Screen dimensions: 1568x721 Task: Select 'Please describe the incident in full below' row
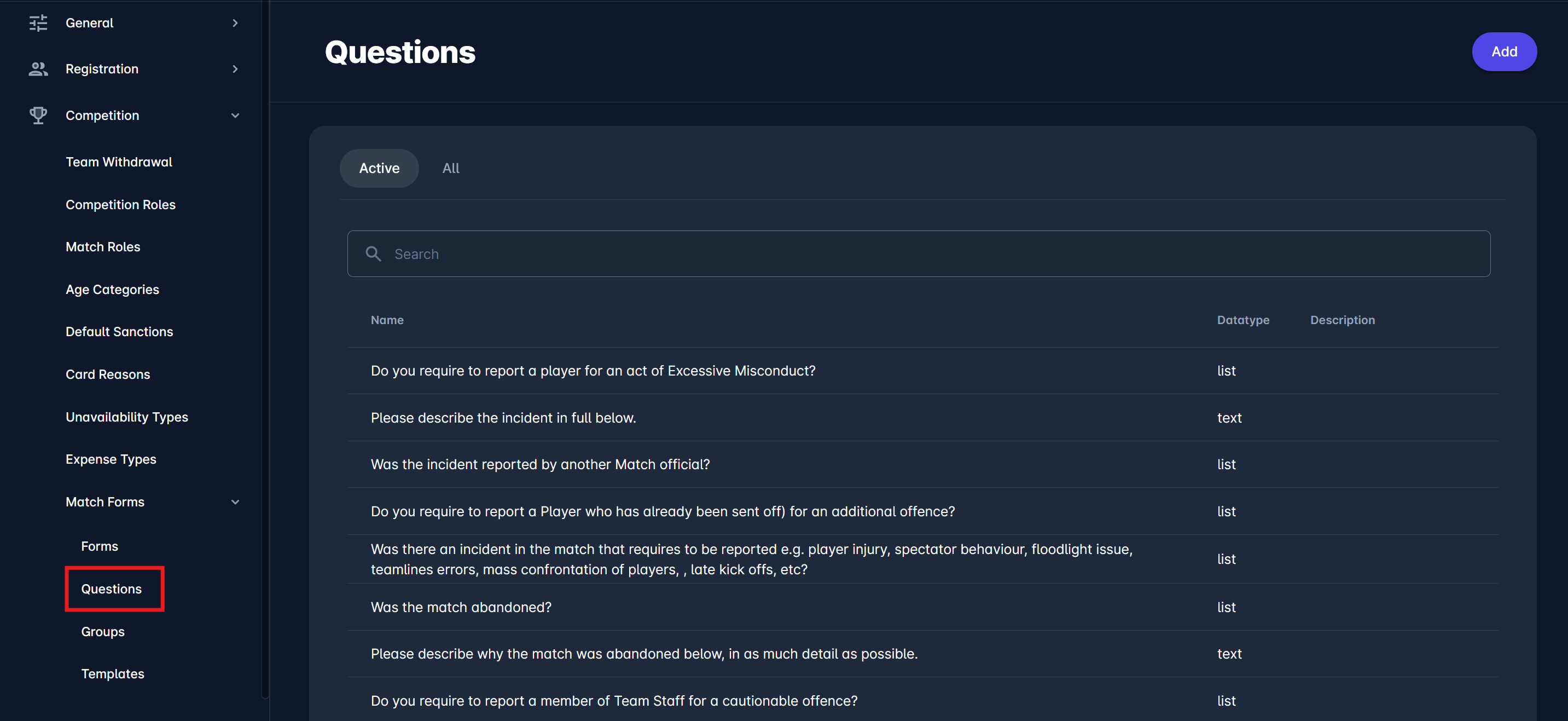point(503,418)
